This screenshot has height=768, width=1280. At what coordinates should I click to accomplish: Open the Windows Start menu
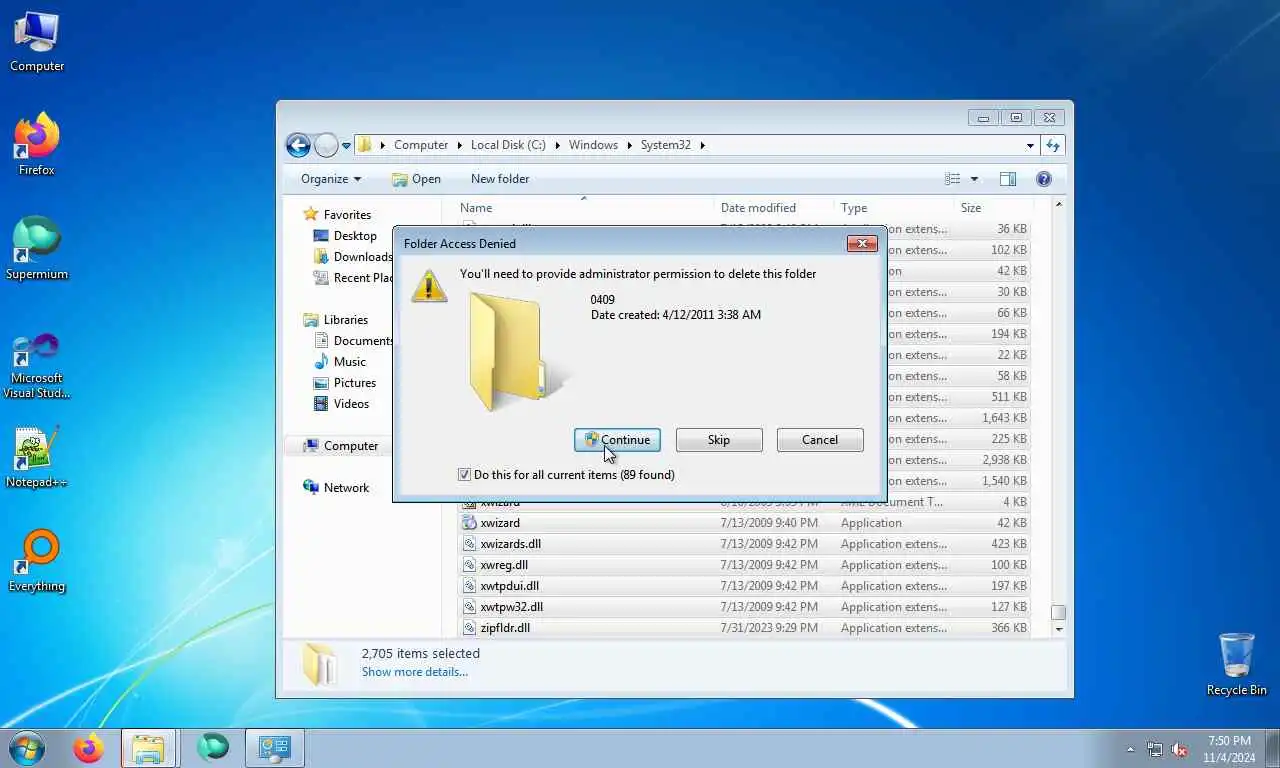click(x=27, y=748)
